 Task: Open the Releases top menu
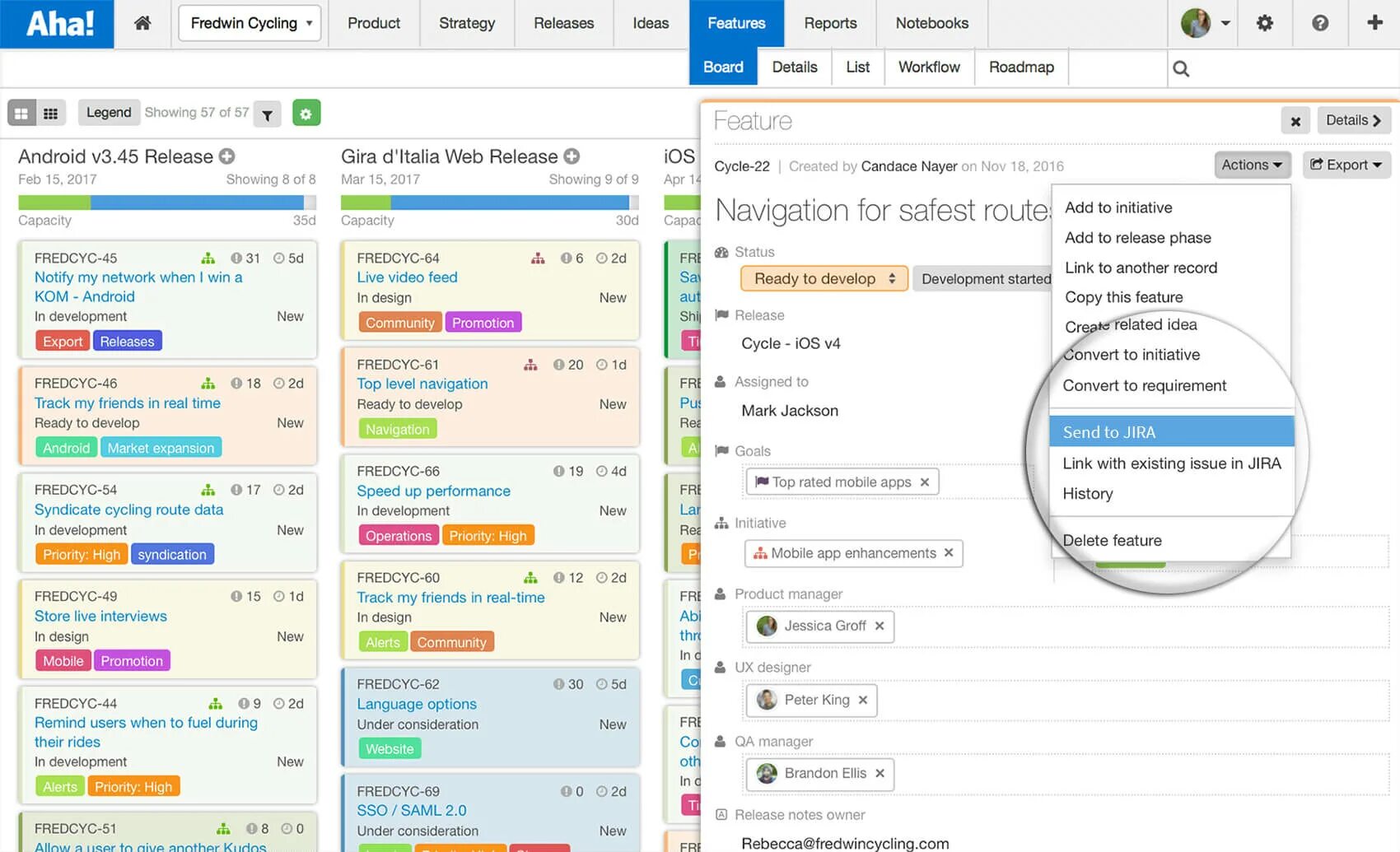click(563, 23)
